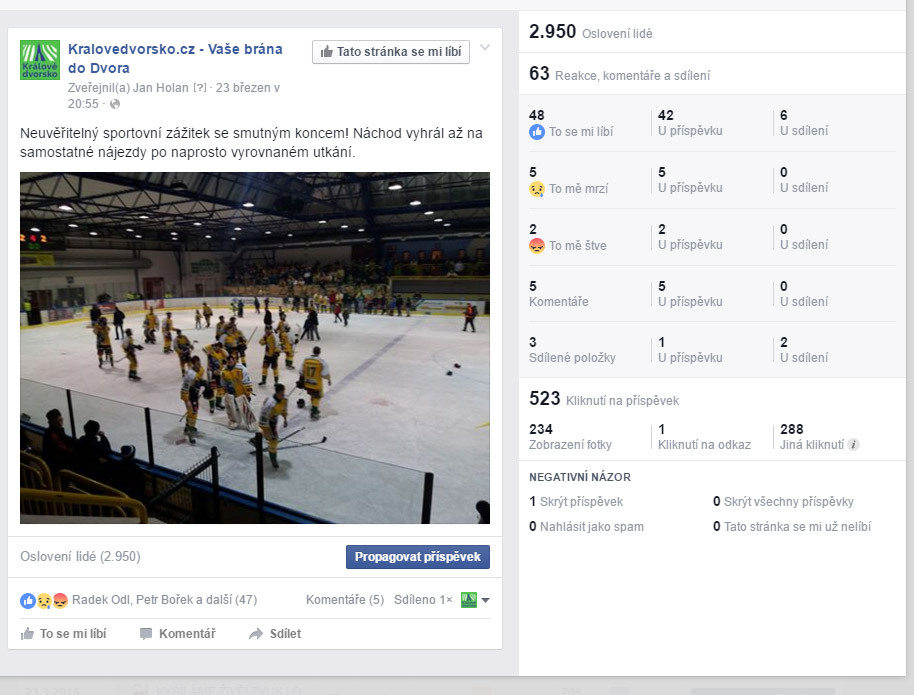The height and width of the screenshot is (695, 914).
Task: Click the Kralovedvorsko page logo avatar
Action: (x=40, y=60)
